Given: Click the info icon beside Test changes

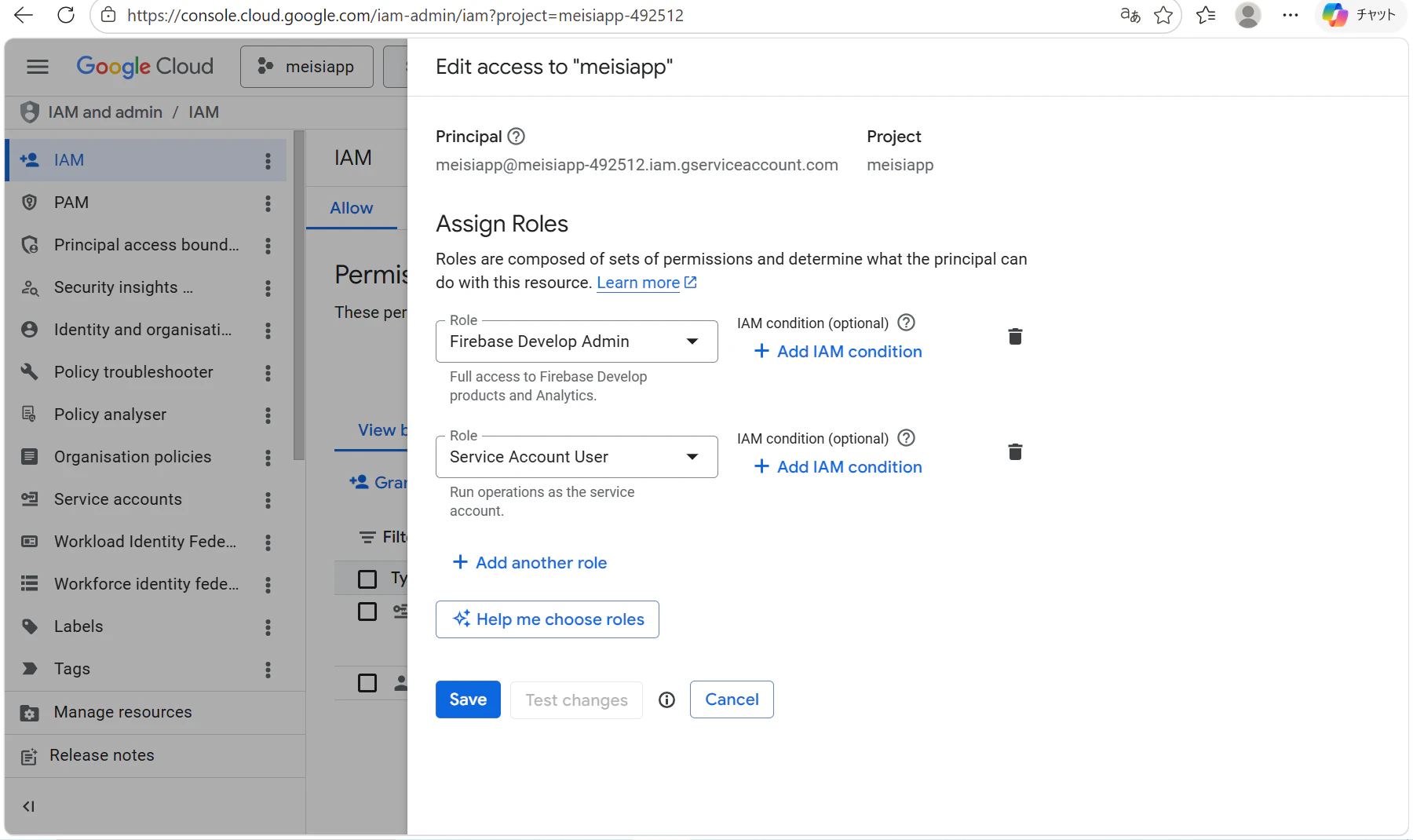Looking at the screenshot, I should pyautogui.click(x=666, y=699).
